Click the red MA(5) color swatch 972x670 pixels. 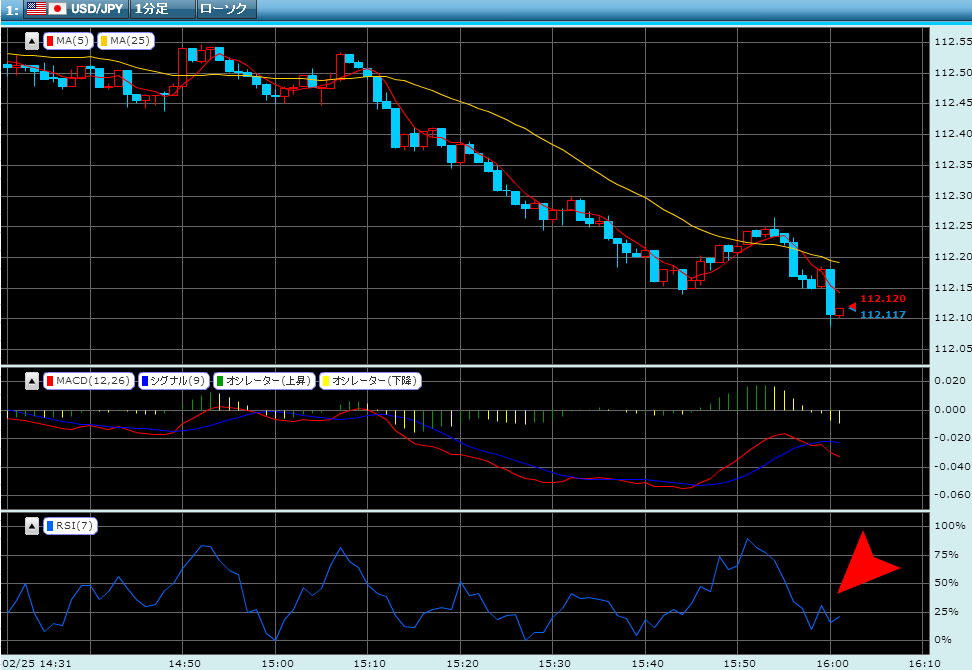tap(50, 41)
